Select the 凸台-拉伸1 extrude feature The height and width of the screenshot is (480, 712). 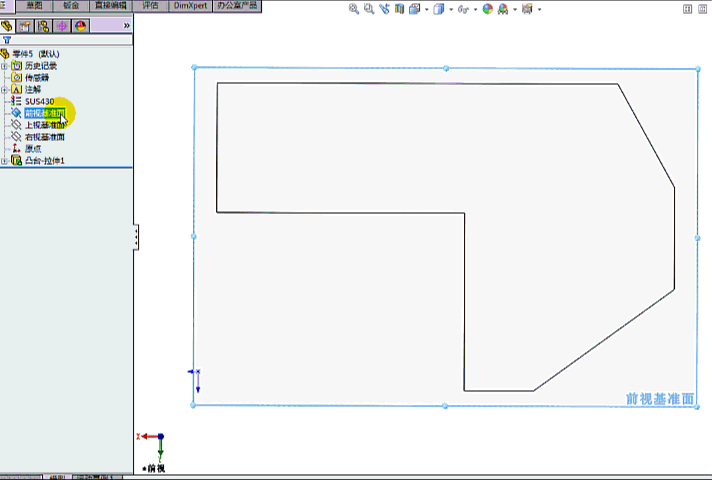(44, 160)
